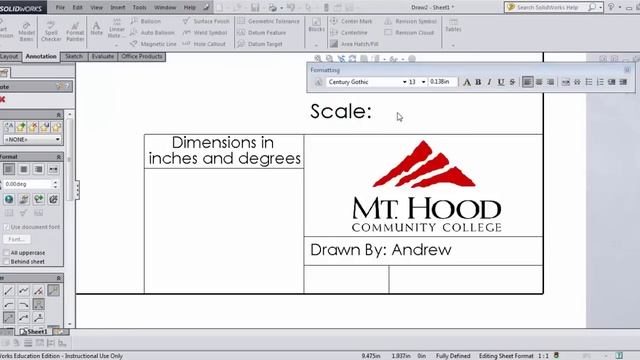Toggle italic in the Formatting toolbar
Image resolution: width=640 pixels, height=360 pixels.
pos(489,82)
